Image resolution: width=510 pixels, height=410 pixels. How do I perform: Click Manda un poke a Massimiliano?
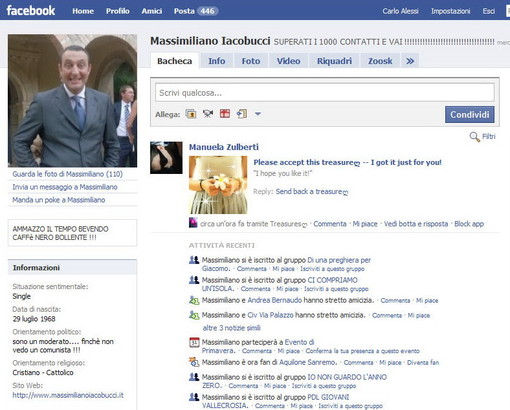tap(59, 200)
